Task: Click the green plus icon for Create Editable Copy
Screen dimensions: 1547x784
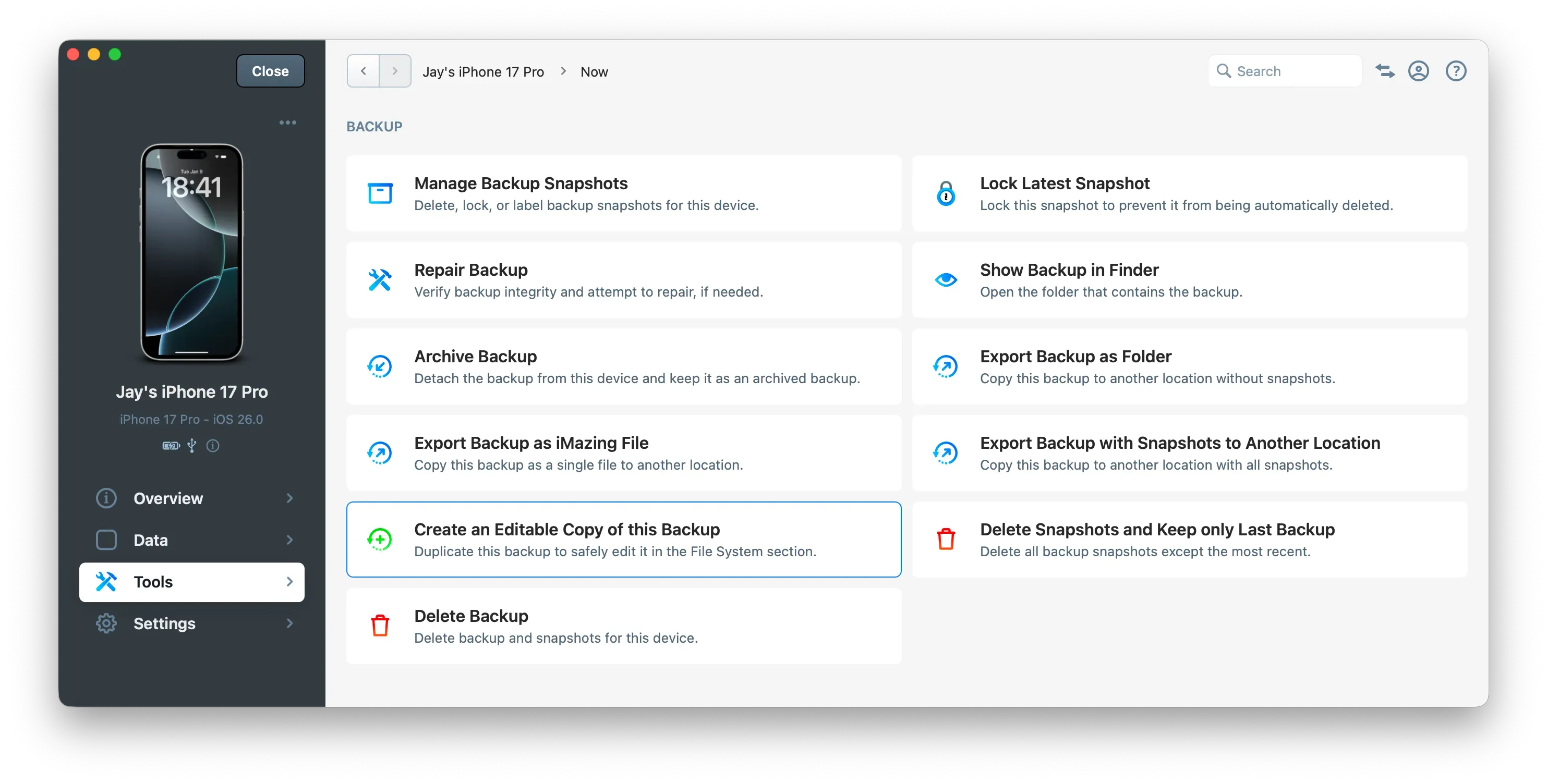Action: click(x=380, y=539)
